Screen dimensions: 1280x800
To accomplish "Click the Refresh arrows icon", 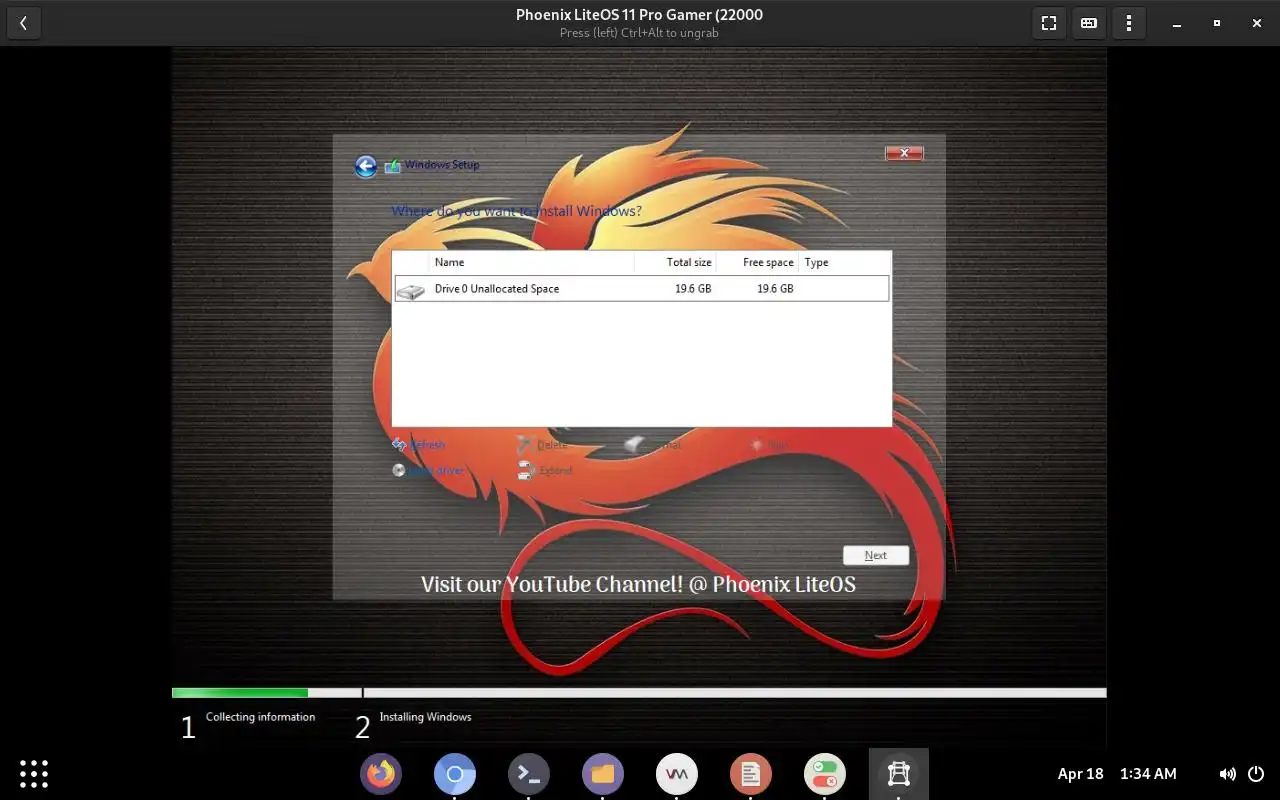I will tap(399, 445).
